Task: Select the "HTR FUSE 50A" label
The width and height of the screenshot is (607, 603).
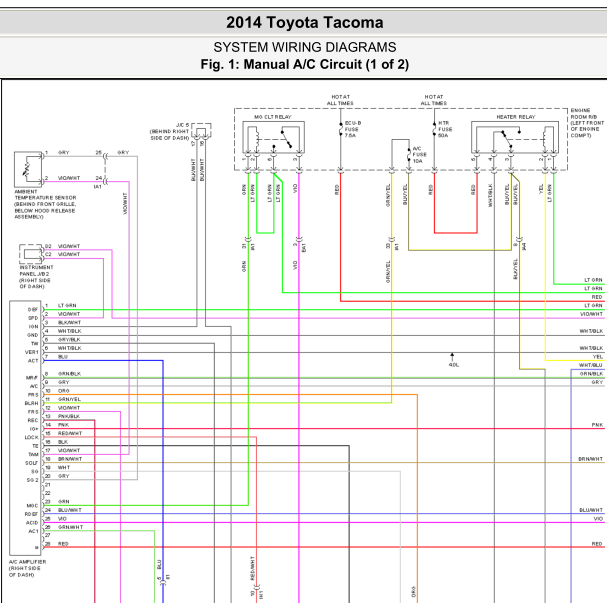Action: (x=445, y=129)
